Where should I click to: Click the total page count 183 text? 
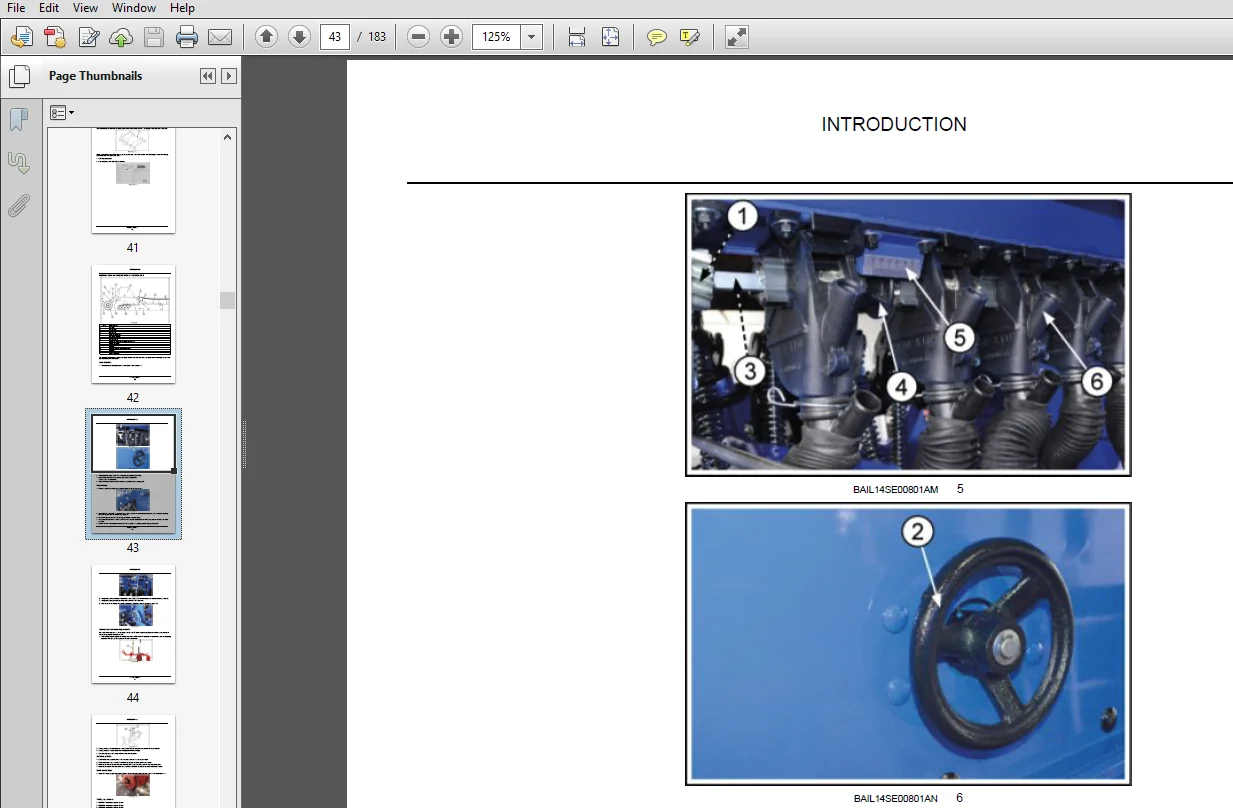tap(376, 37)
